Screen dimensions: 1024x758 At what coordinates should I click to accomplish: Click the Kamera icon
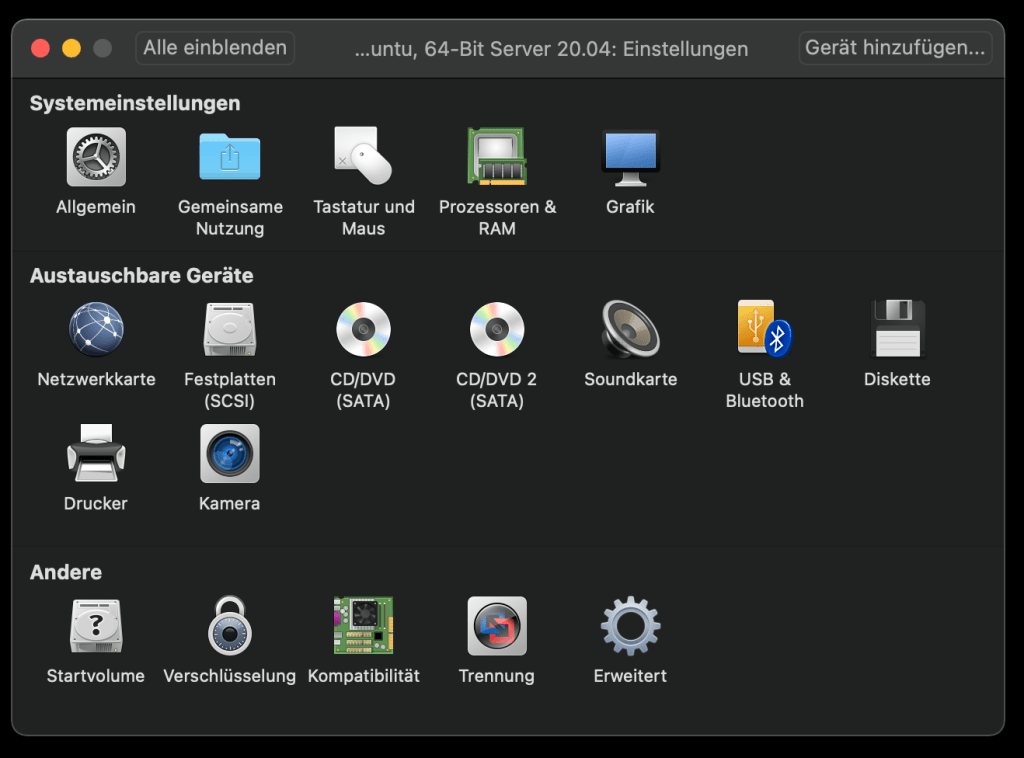pos(230,454)
